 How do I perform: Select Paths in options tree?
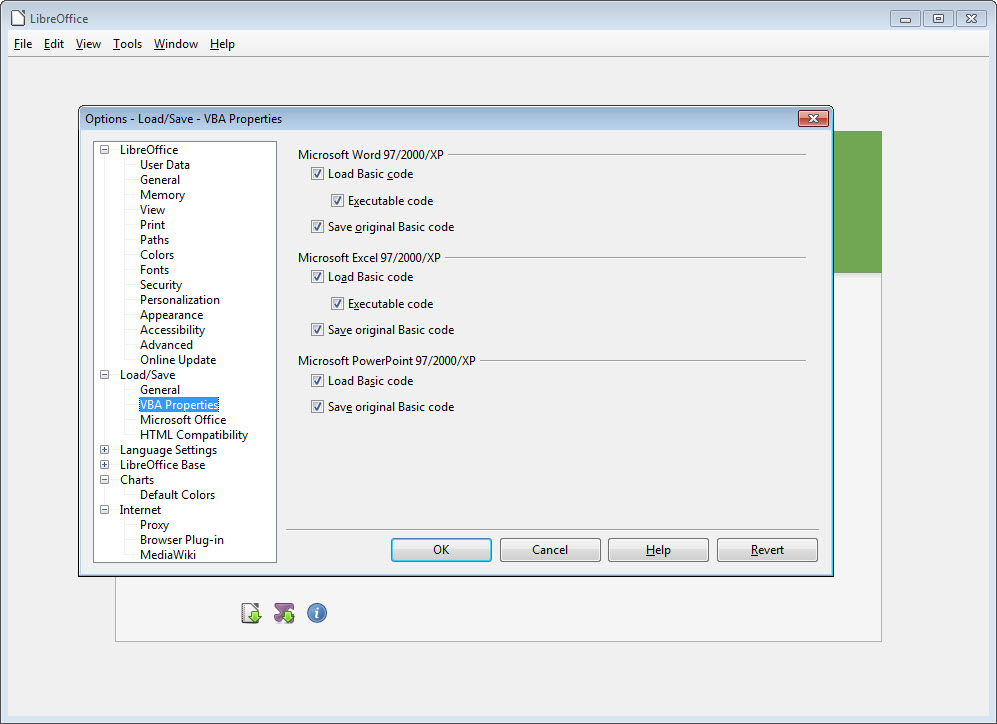point(155,240)
